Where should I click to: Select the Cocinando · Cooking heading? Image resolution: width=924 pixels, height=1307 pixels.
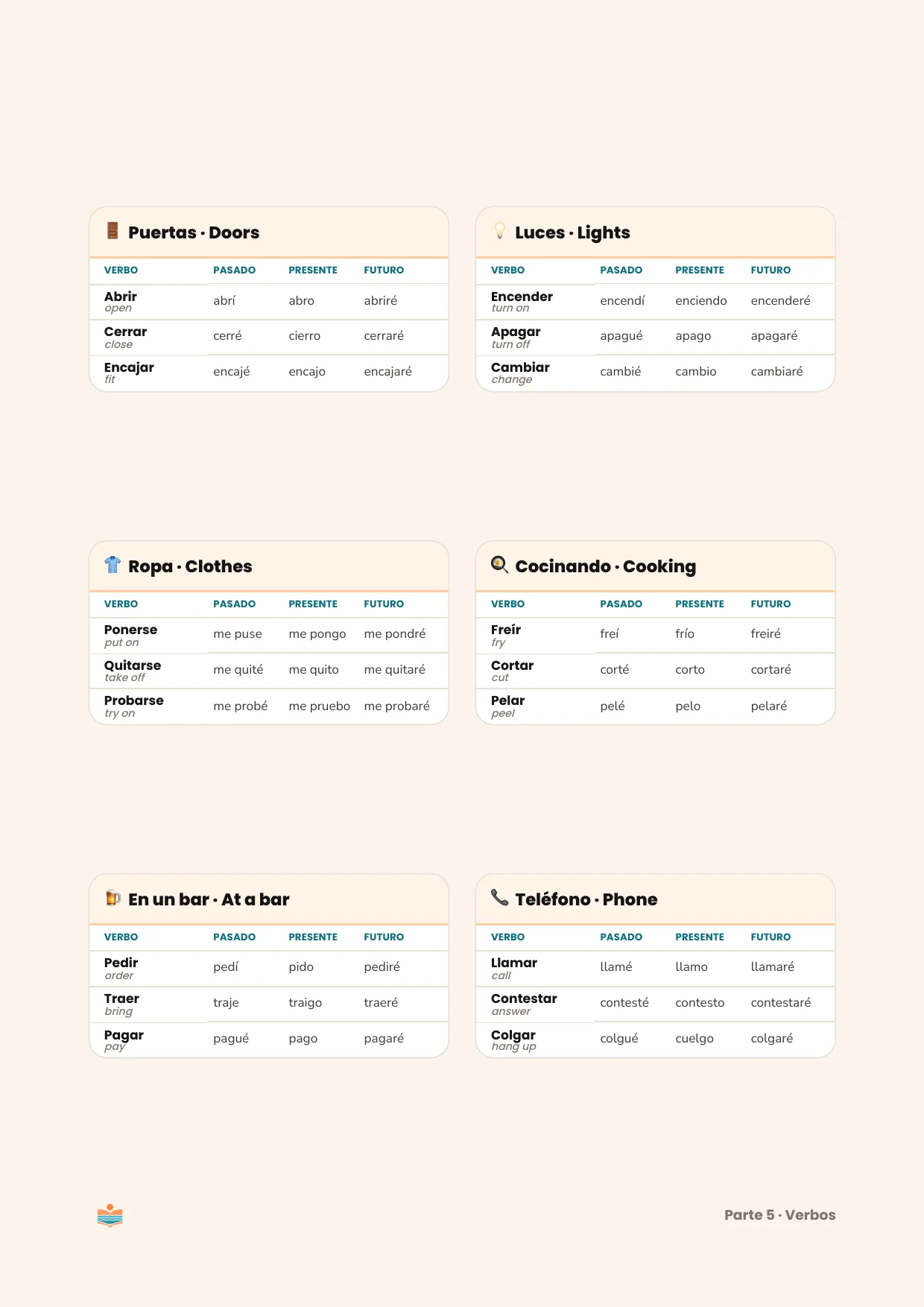click(606, 566)
